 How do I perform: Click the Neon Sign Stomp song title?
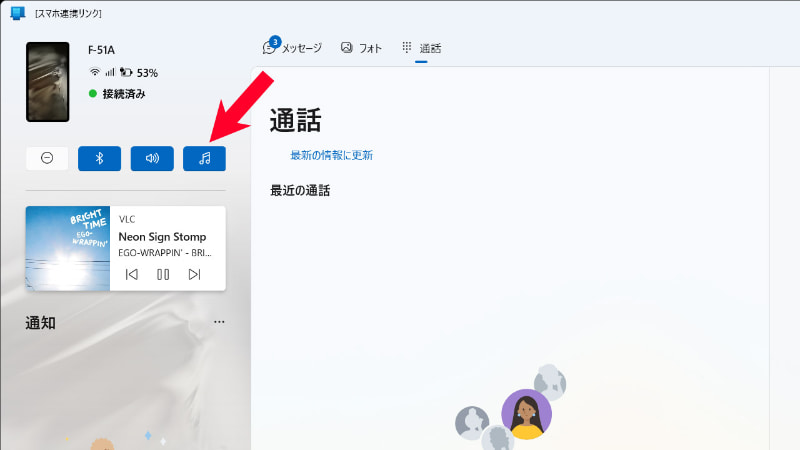point(162,237)
